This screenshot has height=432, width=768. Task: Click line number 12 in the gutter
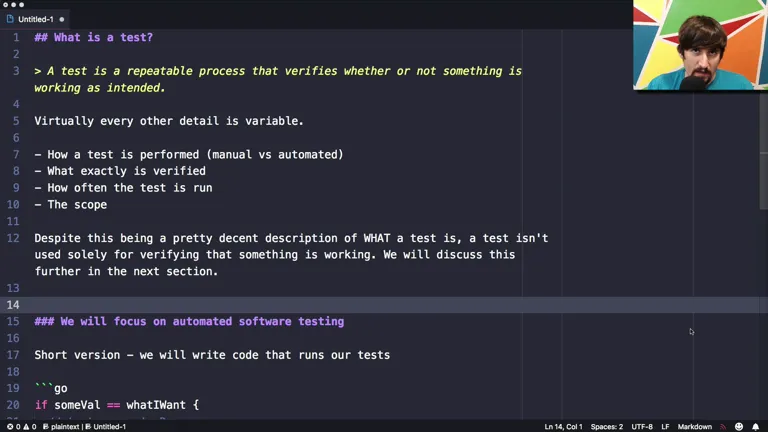13,238
